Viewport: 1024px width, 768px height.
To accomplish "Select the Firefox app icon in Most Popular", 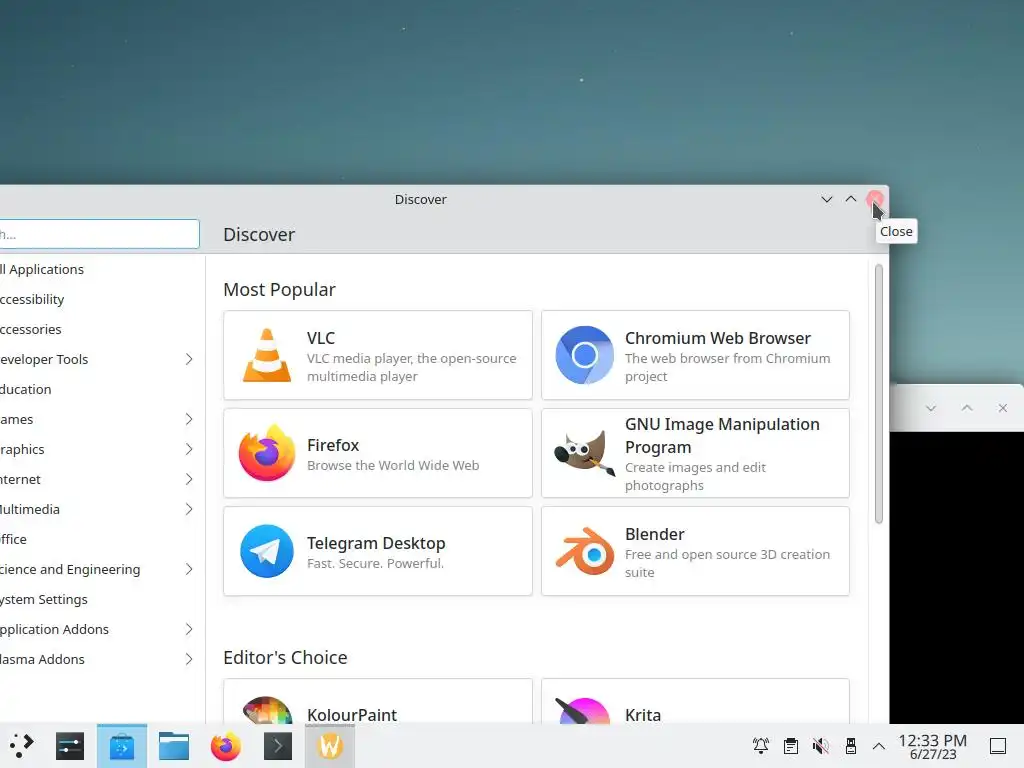I will [266, 453].
